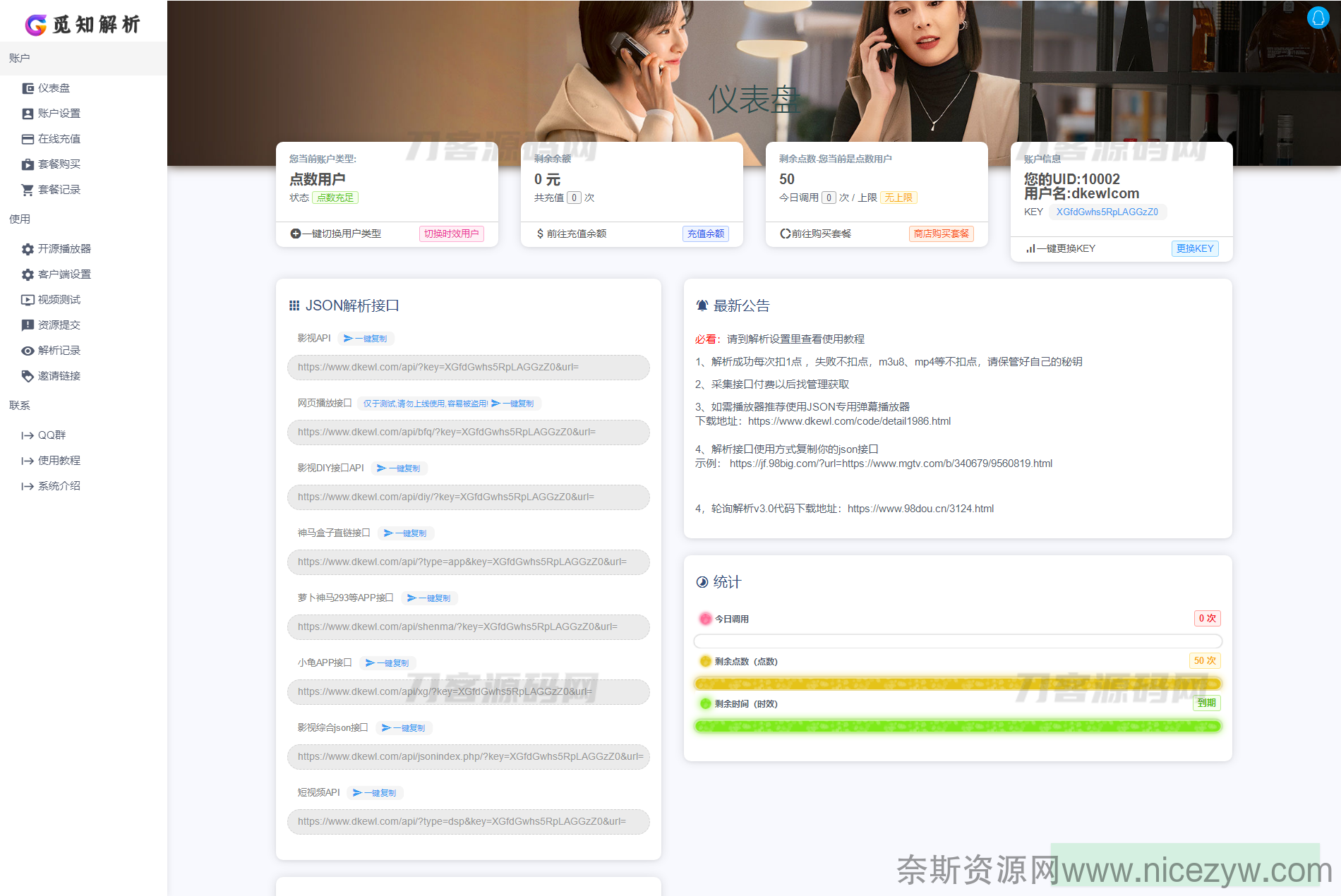The image size is (1341, 896).
Task: Copy the 萝卜神马293等APP接口 link
Action: click(x=429, y=598)
